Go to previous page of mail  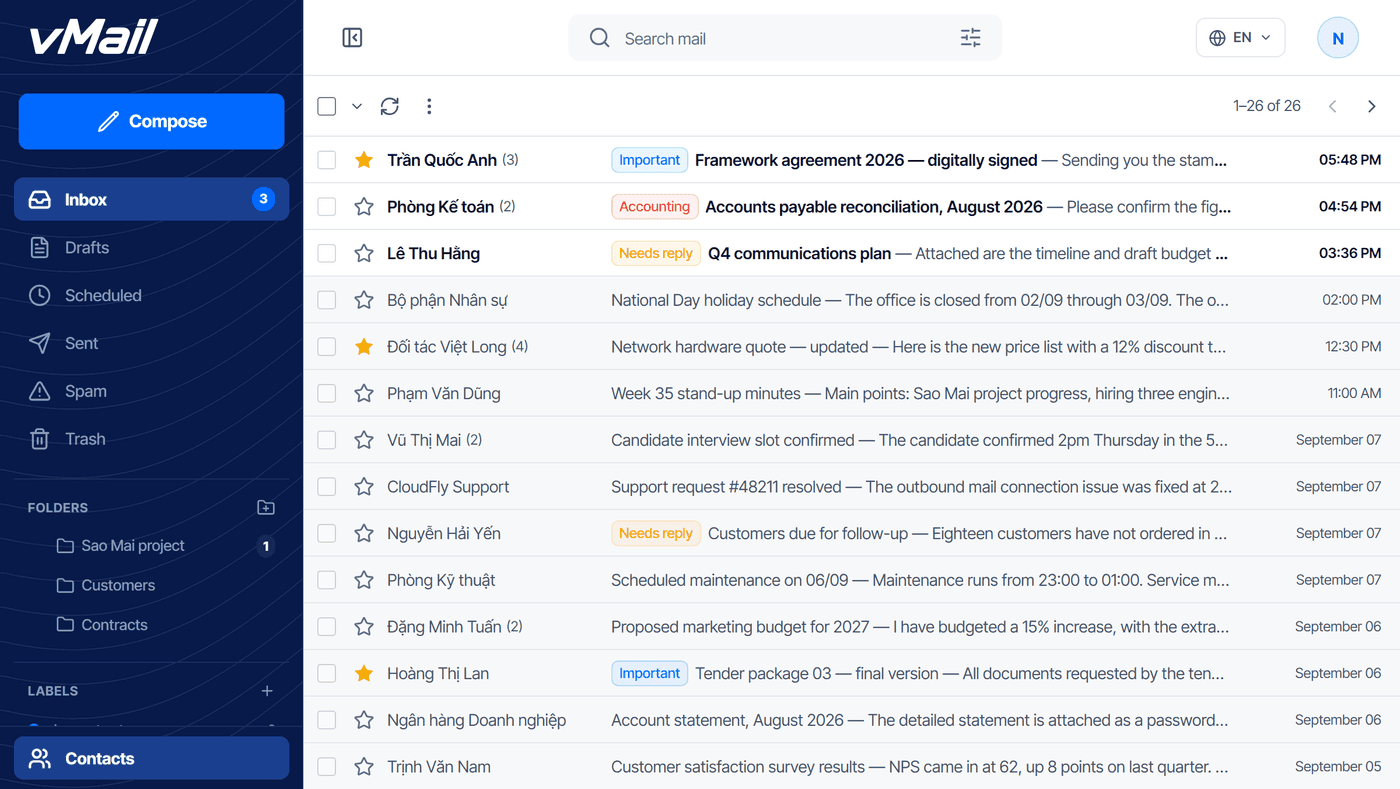[x=1332, y=106]
